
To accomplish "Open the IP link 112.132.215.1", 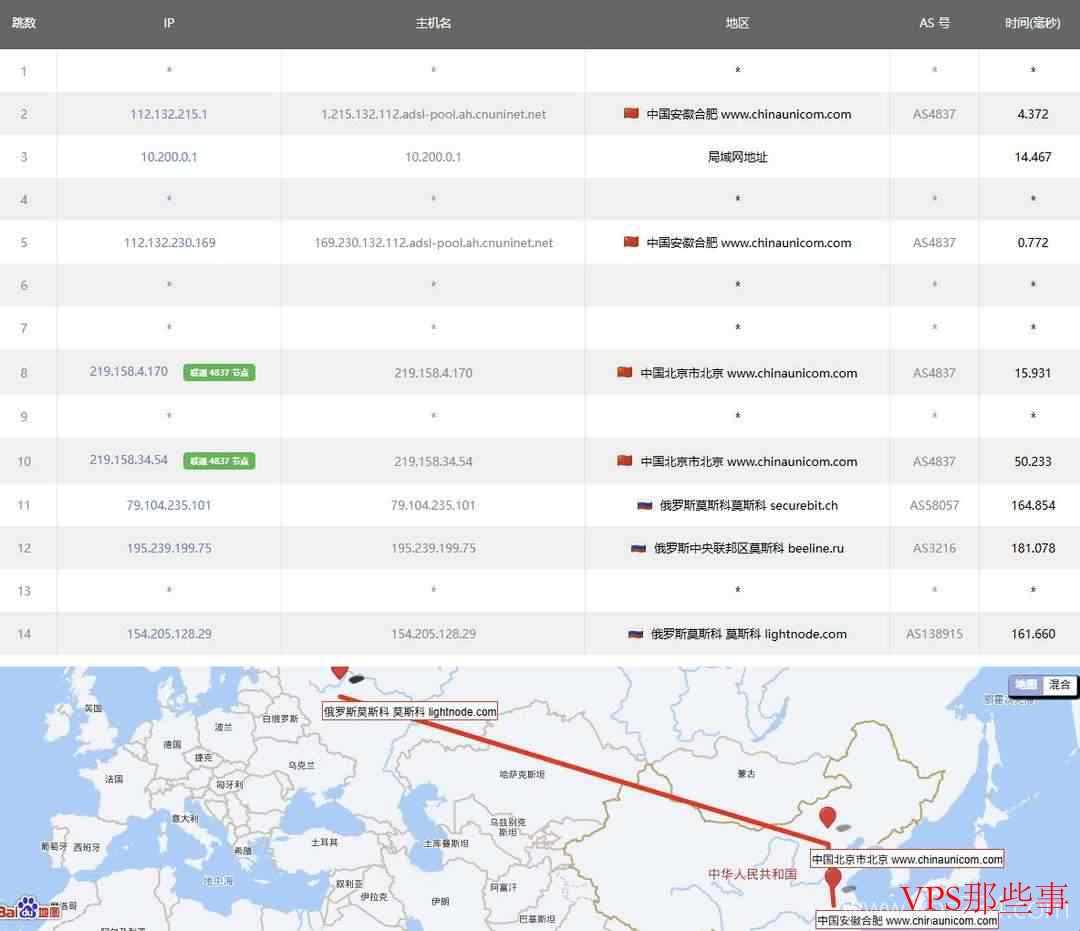I will pos(169,114).
